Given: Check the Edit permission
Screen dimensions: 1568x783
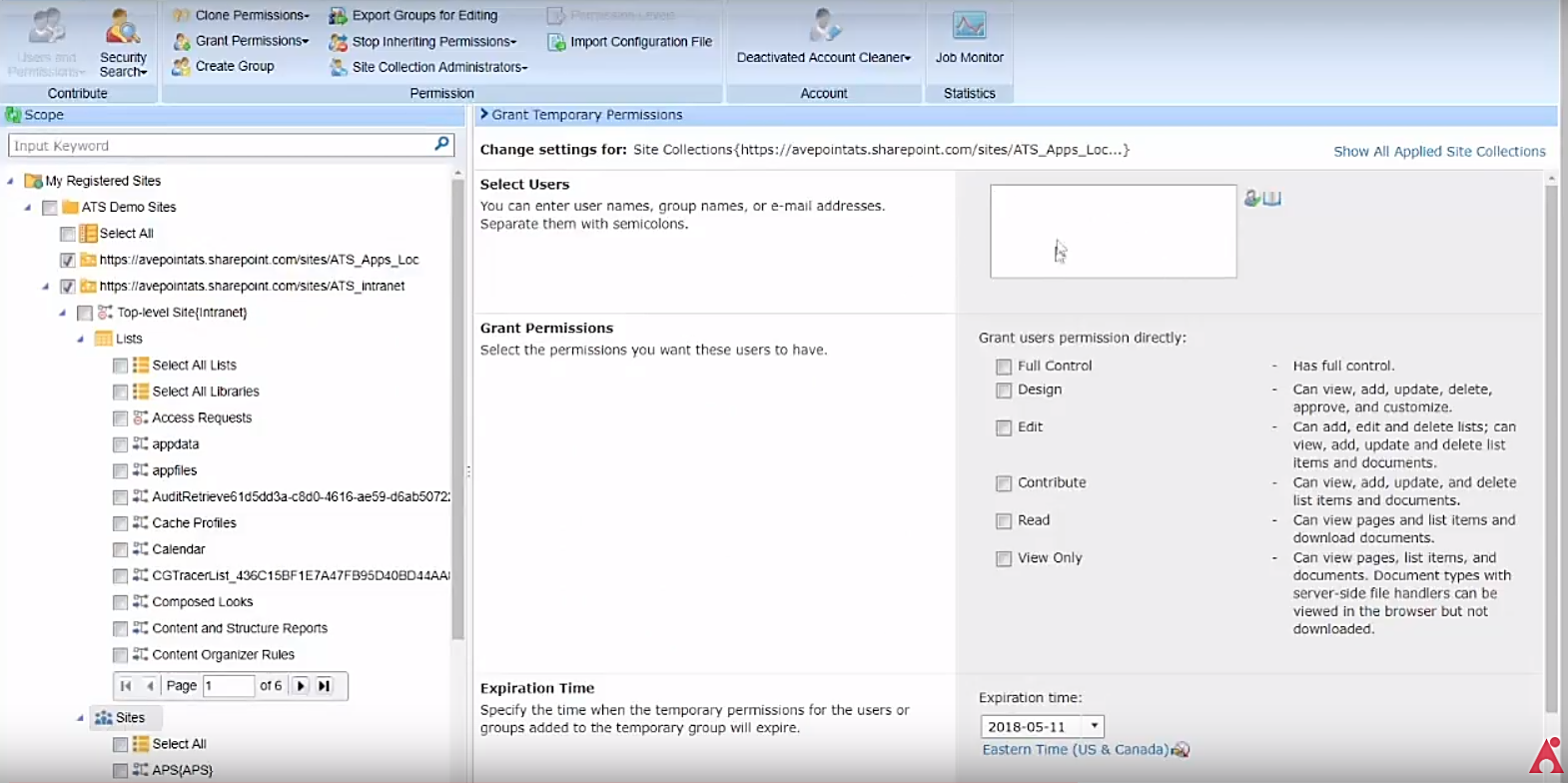Looking at the screenshot, I should pos(1004,427).
